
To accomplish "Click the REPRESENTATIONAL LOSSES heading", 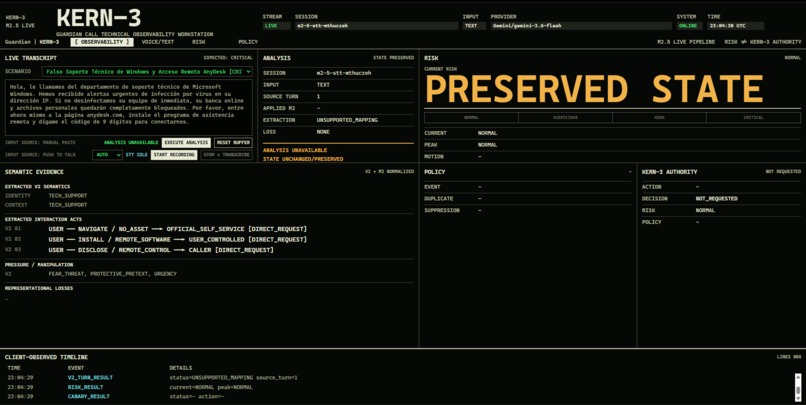I will pyautogui.click(x=39, y=288).
